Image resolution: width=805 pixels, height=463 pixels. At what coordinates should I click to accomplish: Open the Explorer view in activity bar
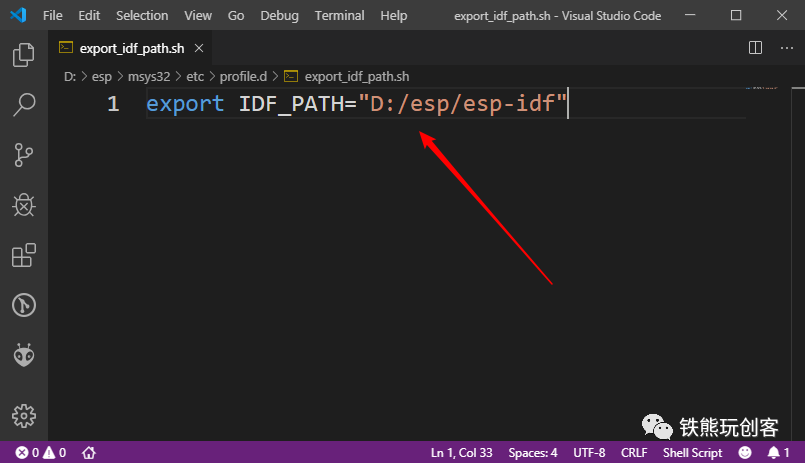coord(24,54)
